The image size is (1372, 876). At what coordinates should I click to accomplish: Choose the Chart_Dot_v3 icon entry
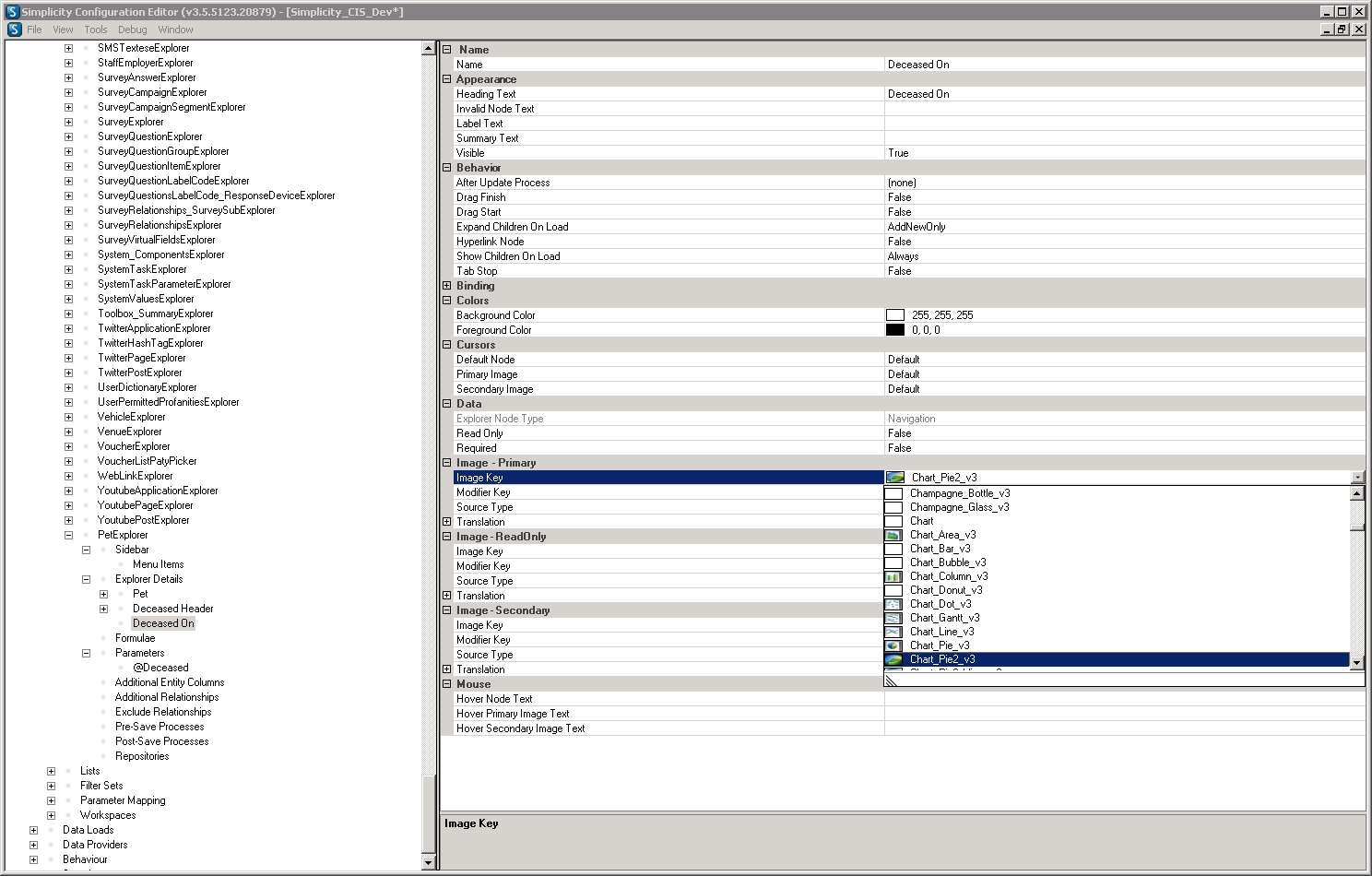pyautogui.click(x=893, y=604)
